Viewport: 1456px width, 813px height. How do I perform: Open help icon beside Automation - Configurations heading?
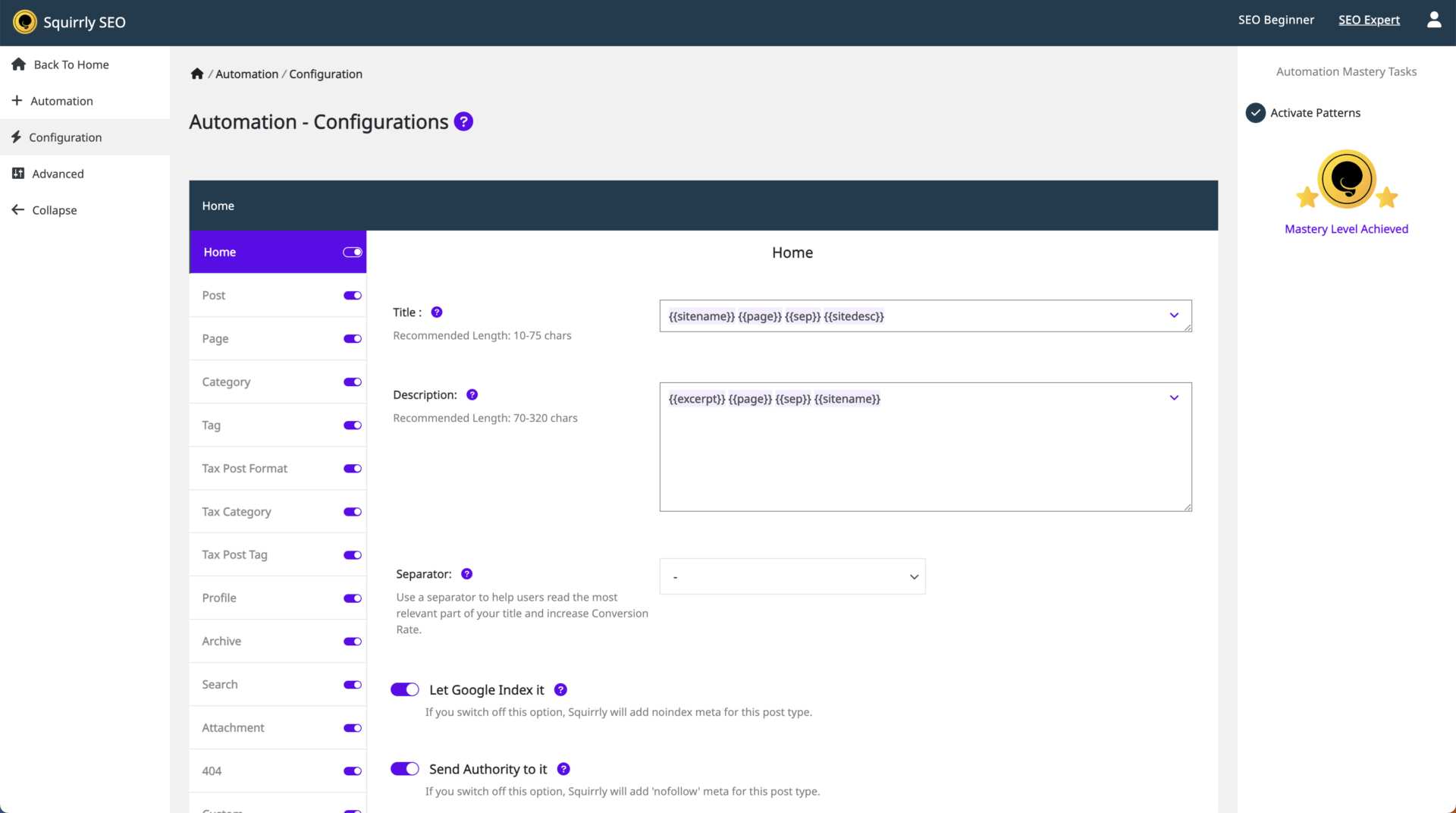(x=463, y=121)
